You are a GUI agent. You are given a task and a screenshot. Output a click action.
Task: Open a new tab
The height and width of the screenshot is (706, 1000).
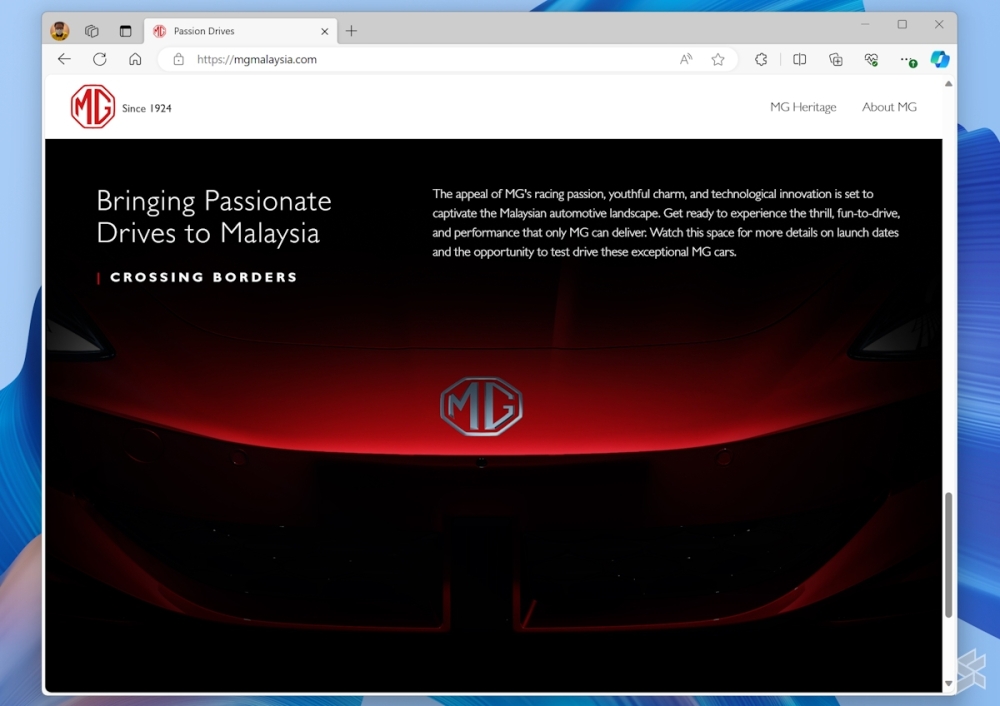point(351,31)
